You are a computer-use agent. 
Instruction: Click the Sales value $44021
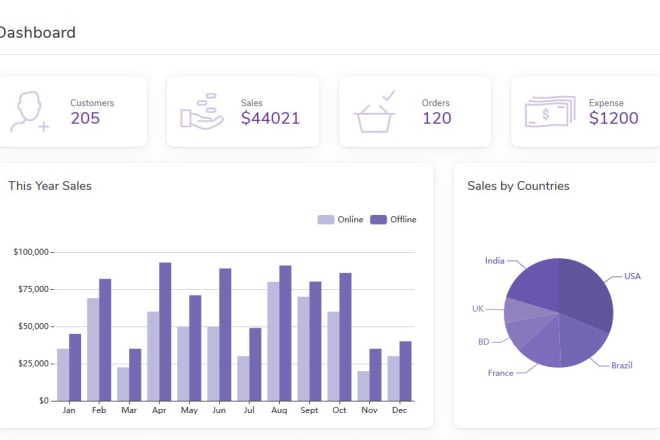[x=270, y=118]
